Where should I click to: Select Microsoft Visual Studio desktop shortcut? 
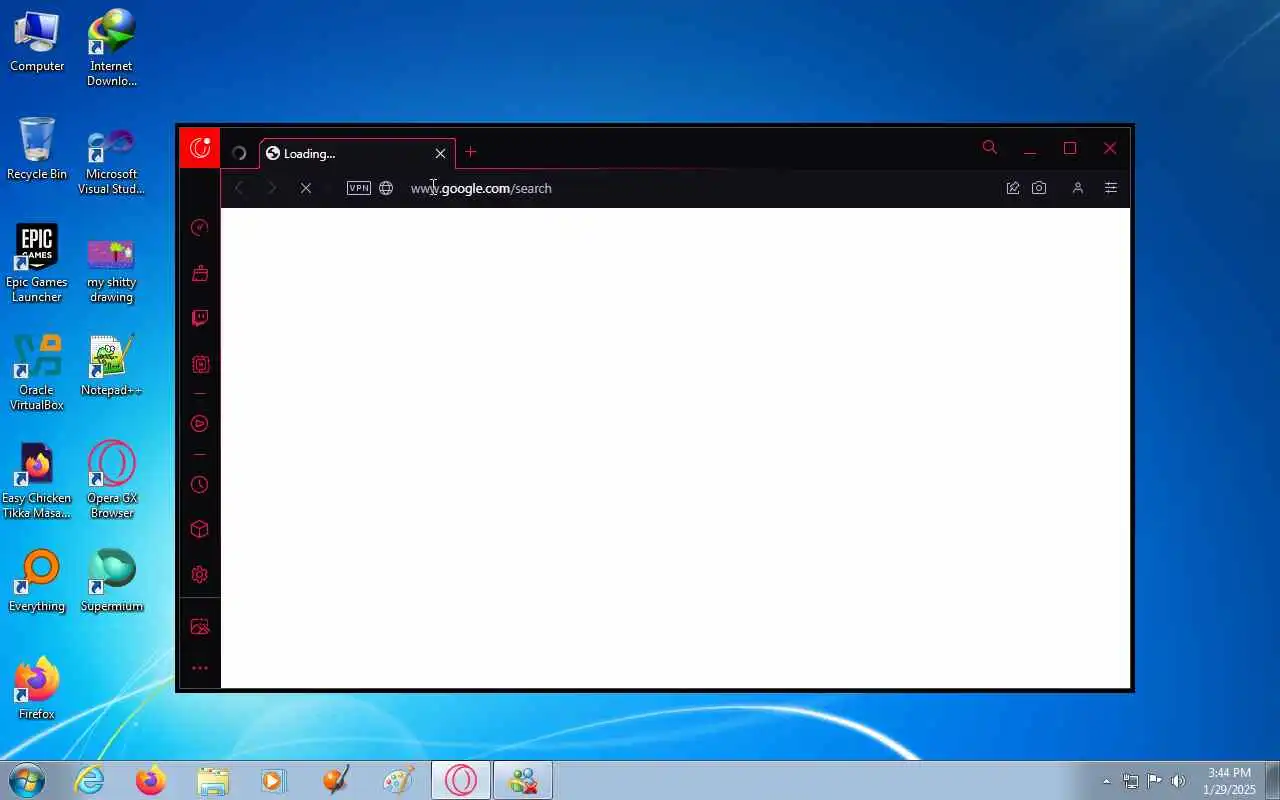click(x=111, y=162)
